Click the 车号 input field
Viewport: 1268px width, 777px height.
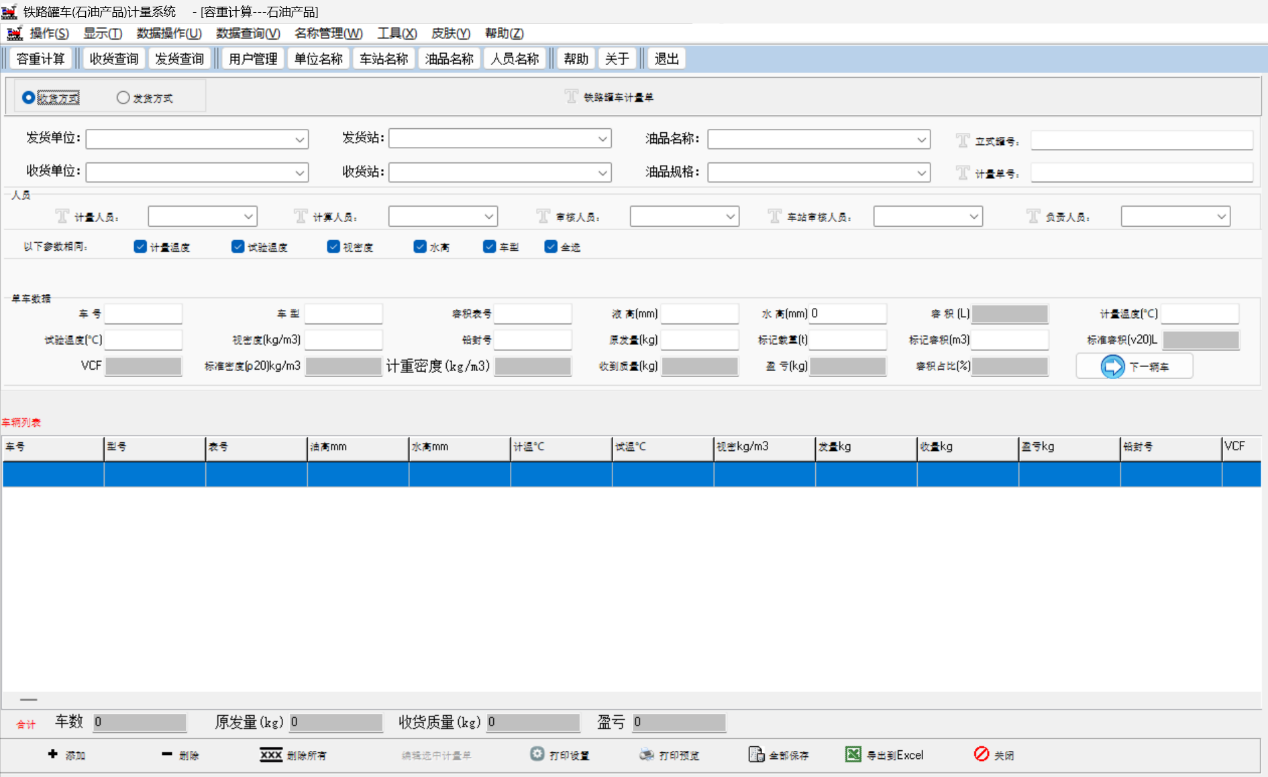143,314
